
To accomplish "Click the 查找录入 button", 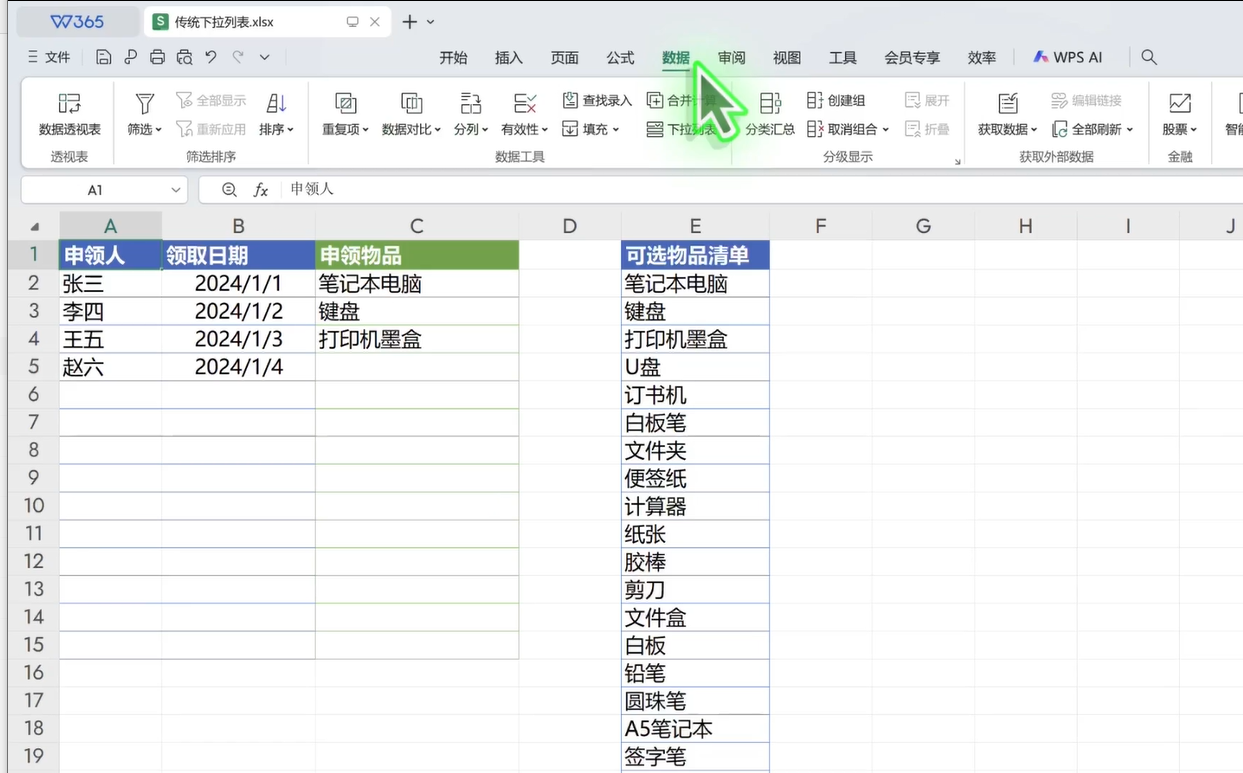I will tap(597, 100).
